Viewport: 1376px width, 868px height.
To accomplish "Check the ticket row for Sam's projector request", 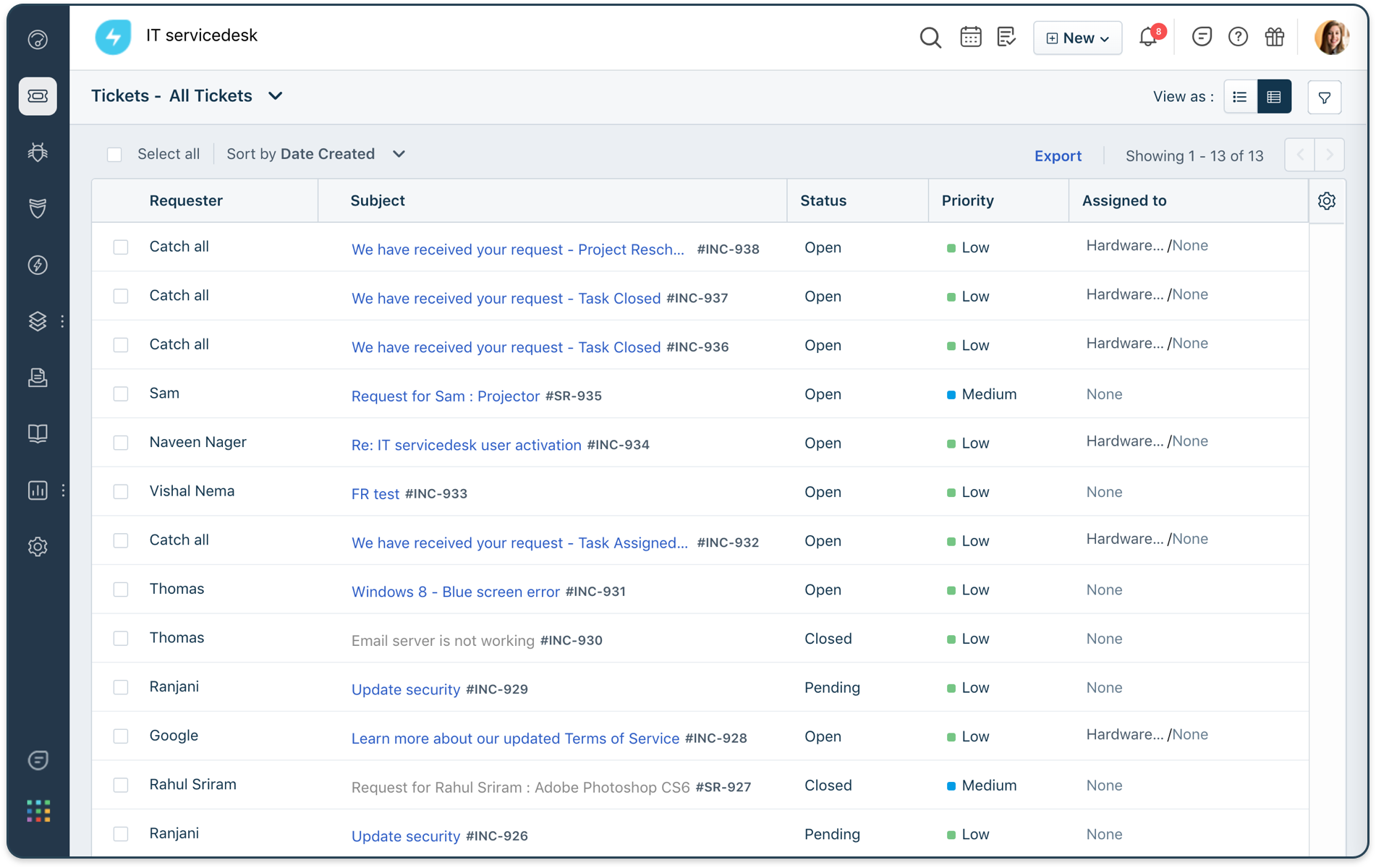I will tap(121, 394).
